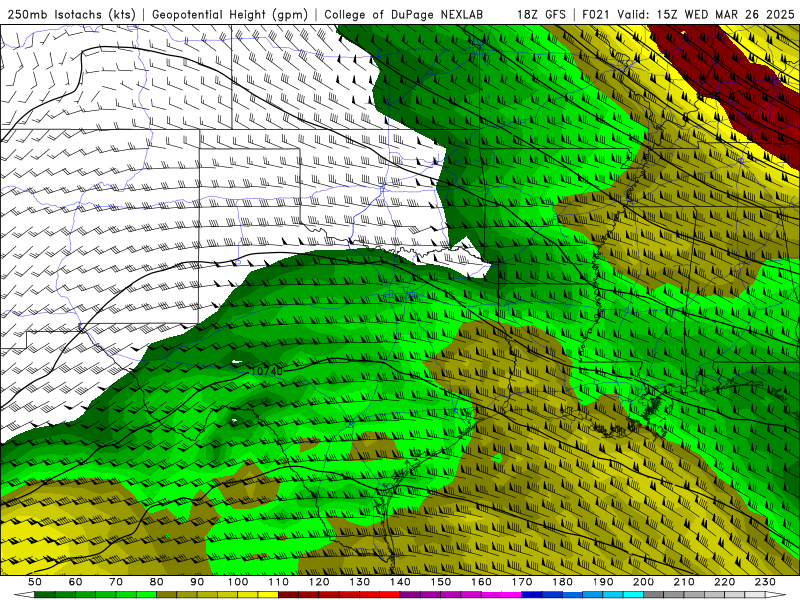
Task: Click the '130' colorbar scale label
Action: tap(359, 582)
